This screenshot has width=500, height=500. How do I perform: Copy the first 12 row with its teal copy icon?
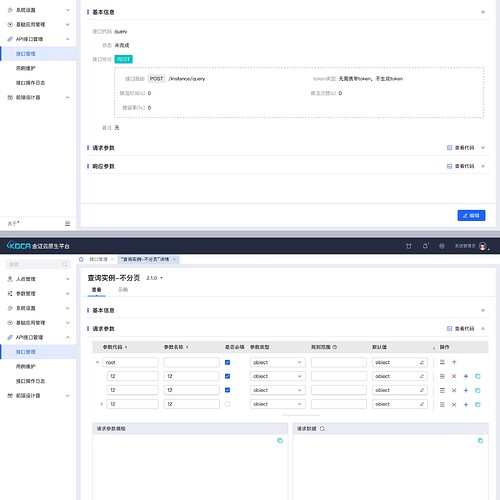pos(478,376)
